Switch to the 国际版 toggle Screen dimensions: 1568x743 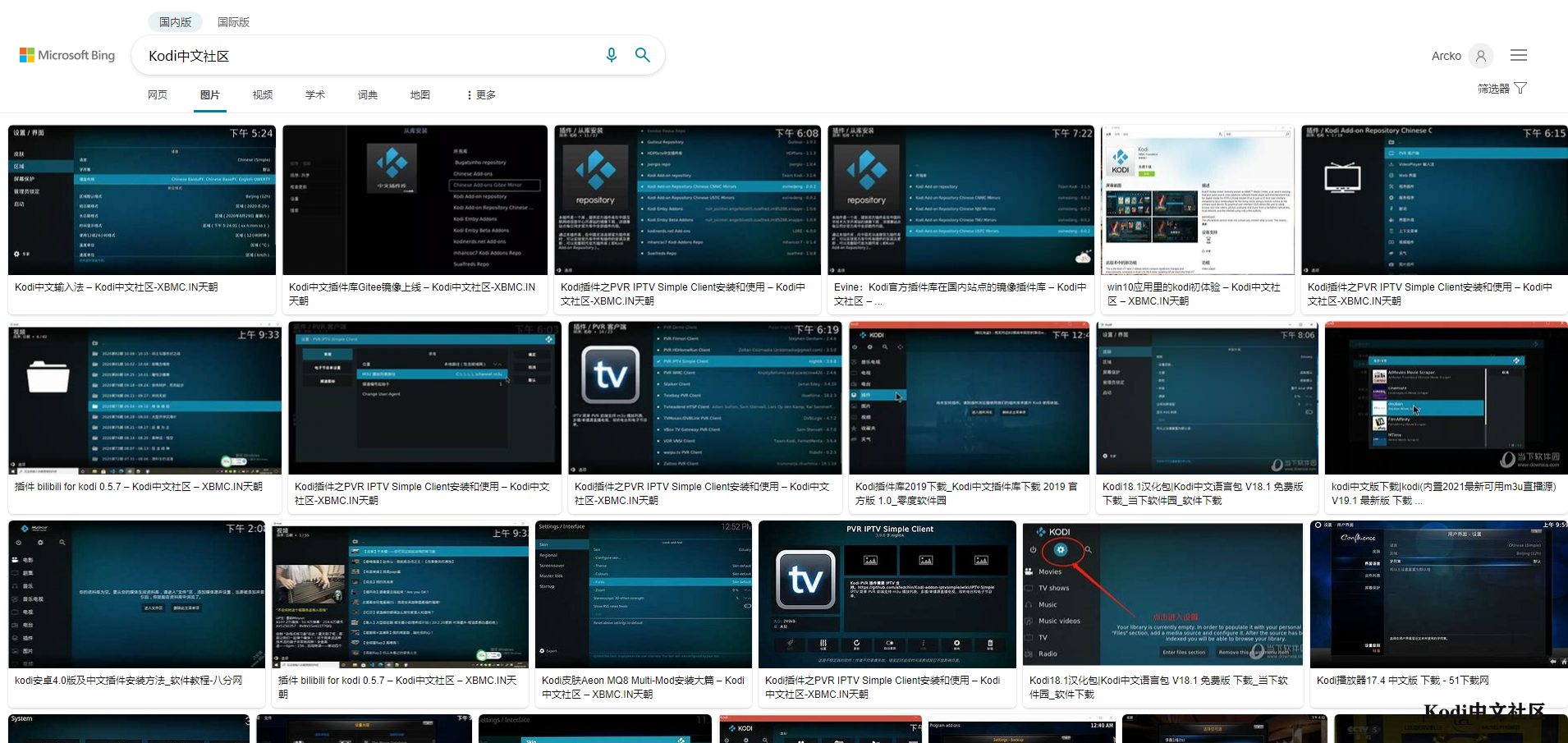(x=233, y=22)
